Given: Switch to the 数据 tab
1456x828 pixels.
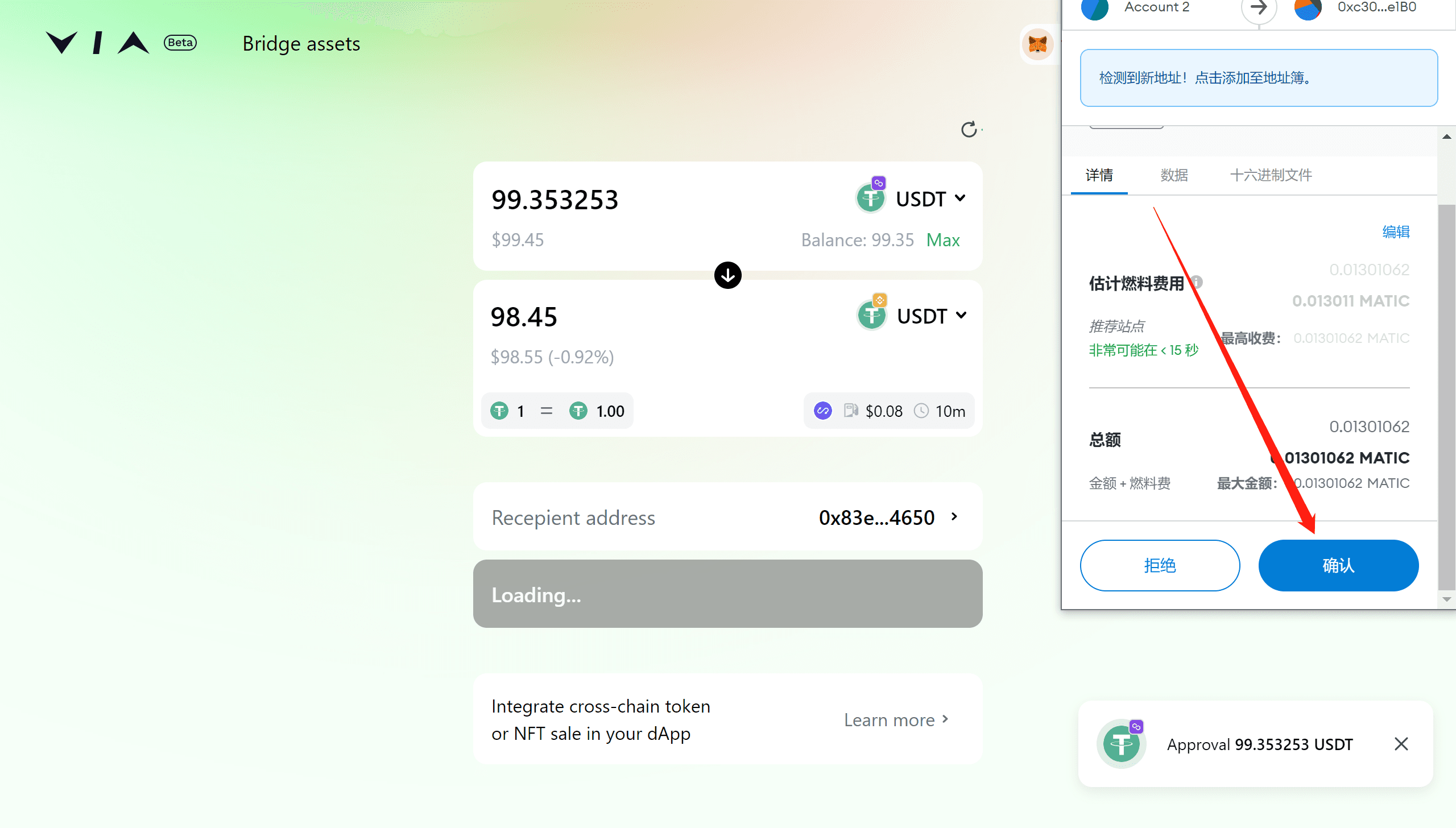Looking at the screenshot, I should [x=1174, y=175].
